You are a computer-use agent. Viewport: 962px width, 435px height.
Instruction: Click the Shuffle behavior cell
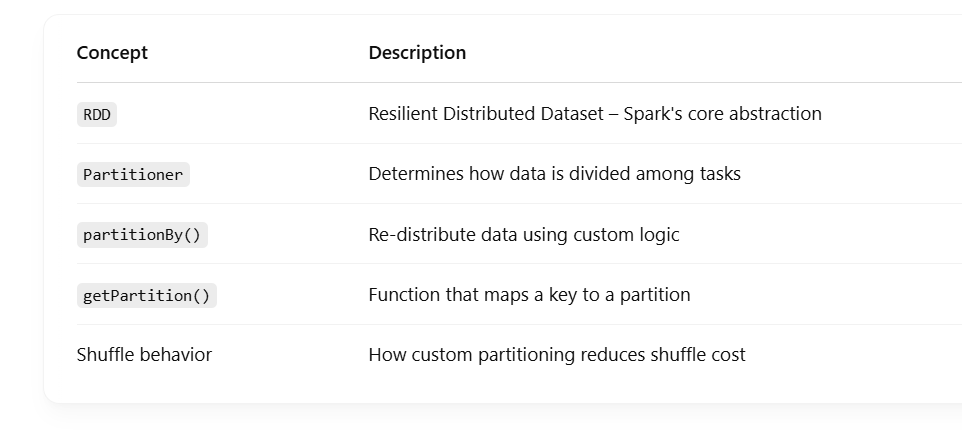coord(144,355)
